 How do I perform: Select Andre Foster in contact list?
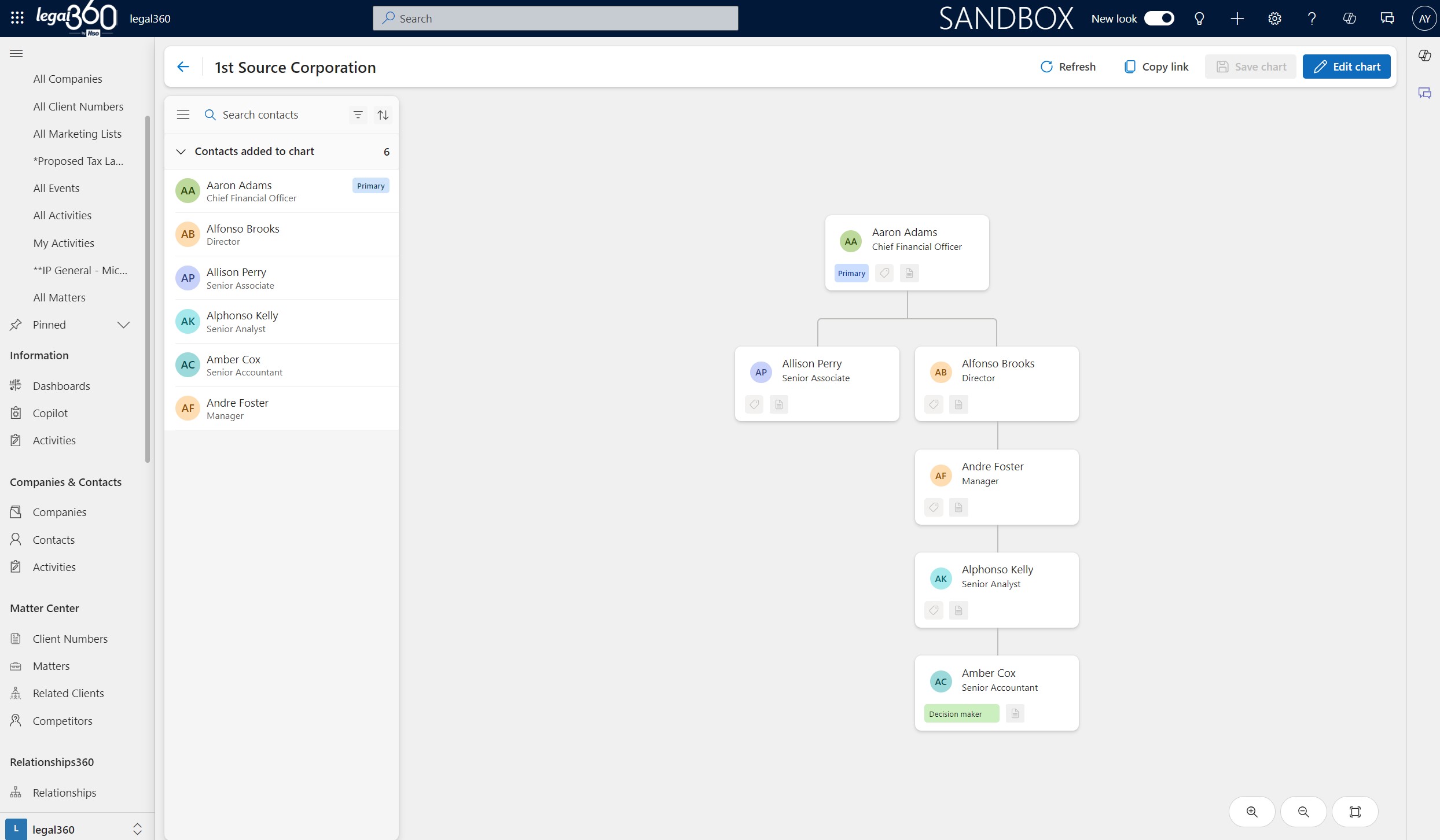282,408
